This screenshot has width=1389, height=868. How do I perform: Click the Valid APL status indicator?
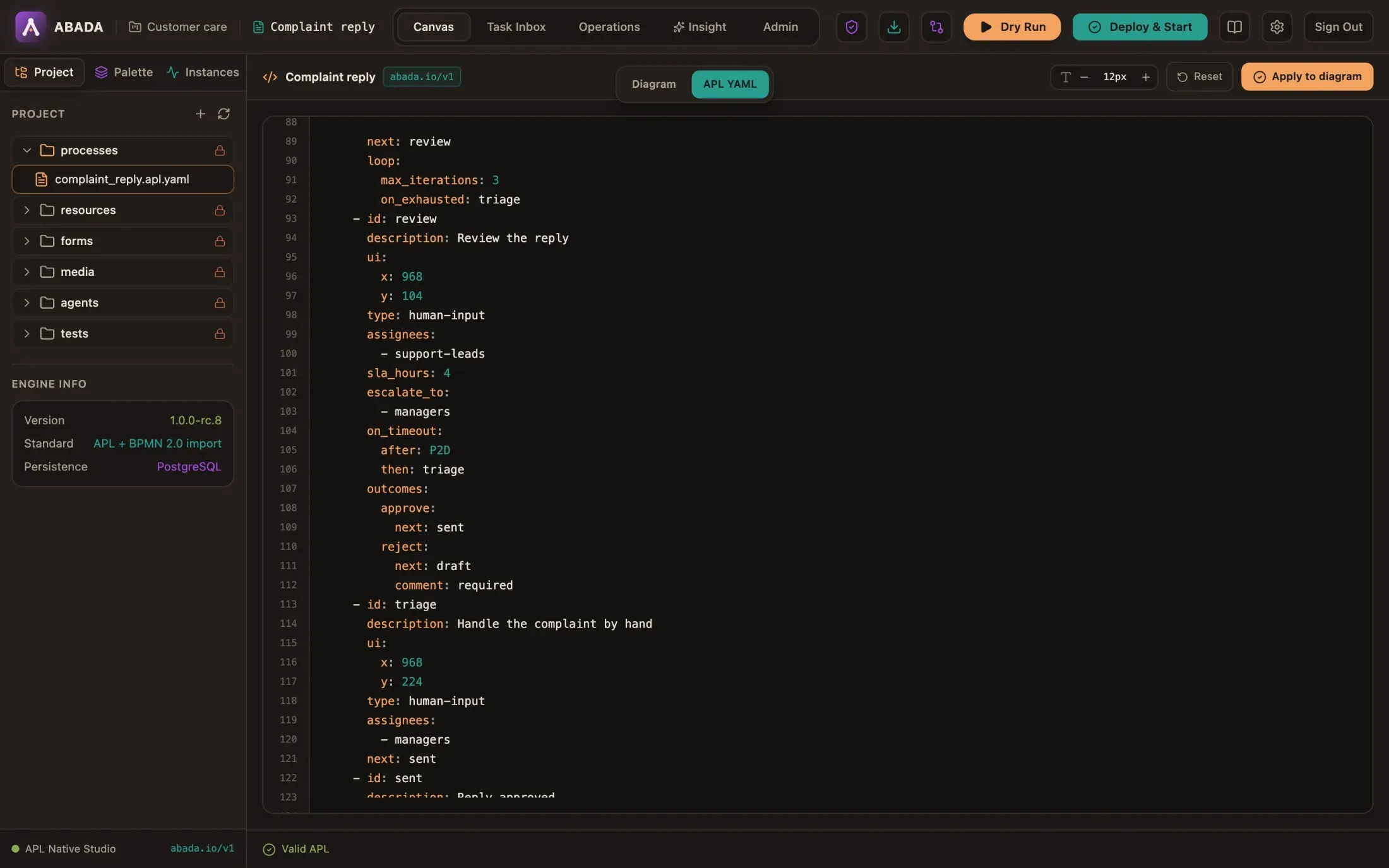click(296, 849)
